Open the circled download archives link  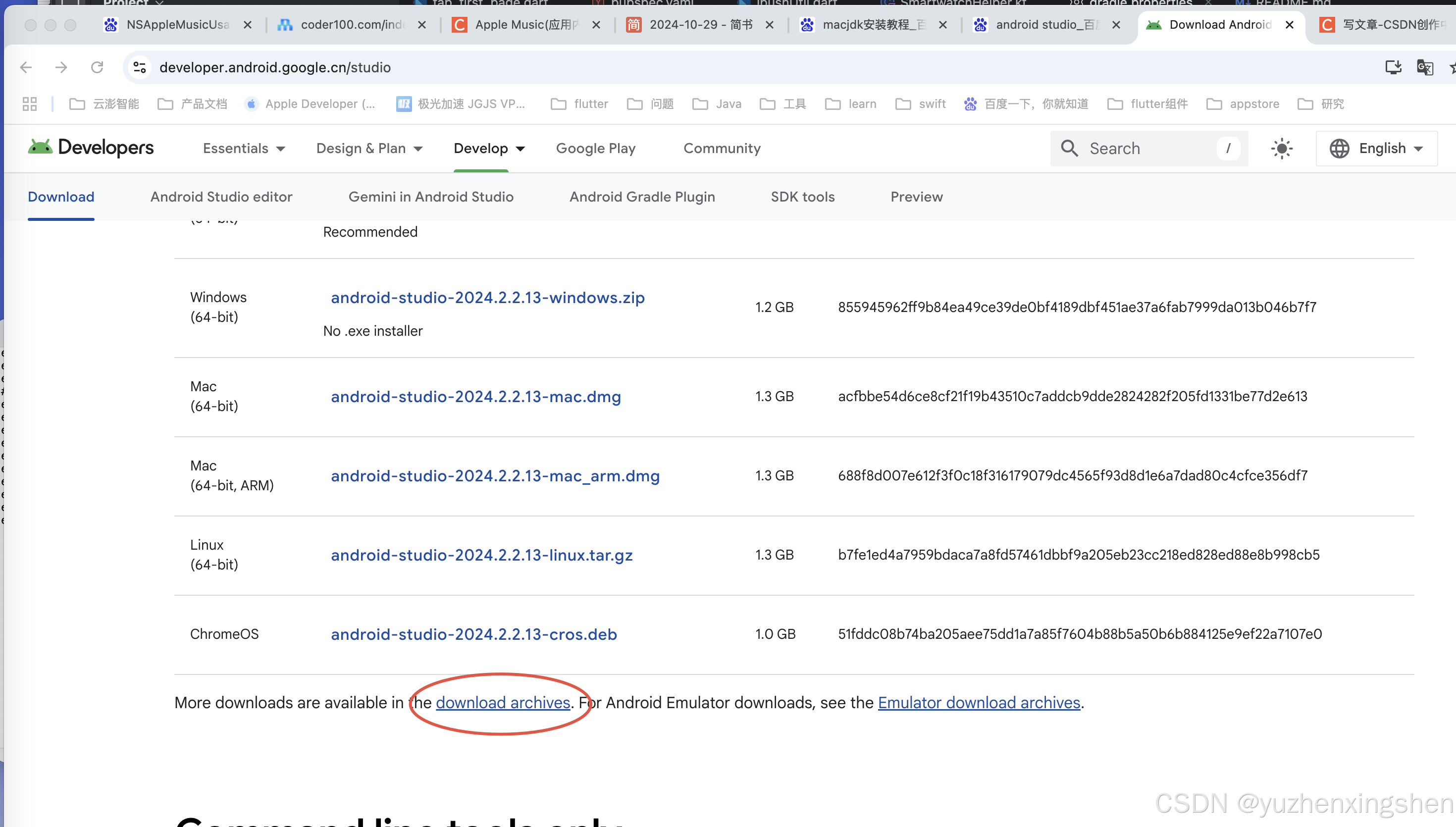click(x=503, y=703)
